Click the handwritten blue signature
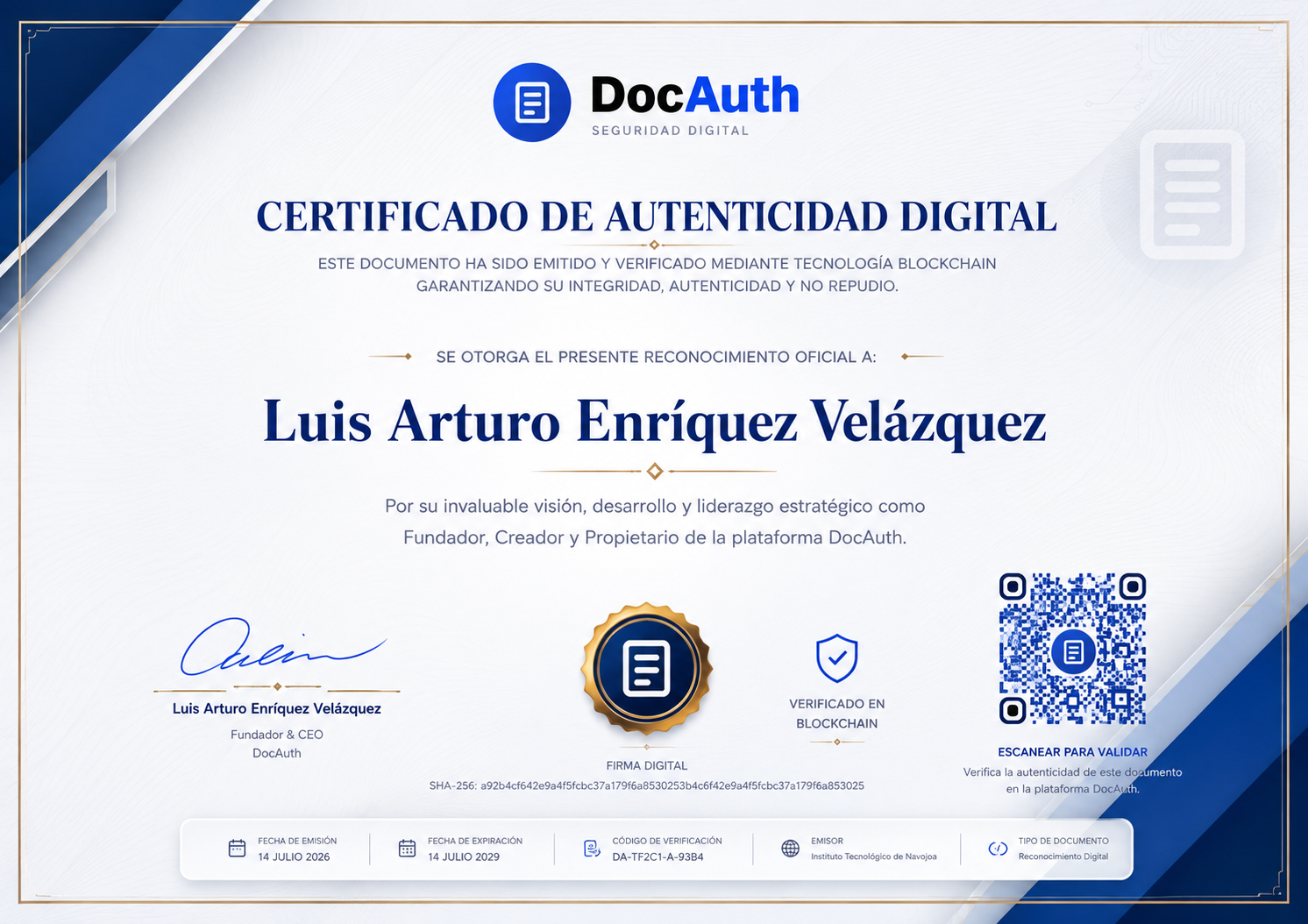Viewport: 1308px width, 924px height. [282, 648]
